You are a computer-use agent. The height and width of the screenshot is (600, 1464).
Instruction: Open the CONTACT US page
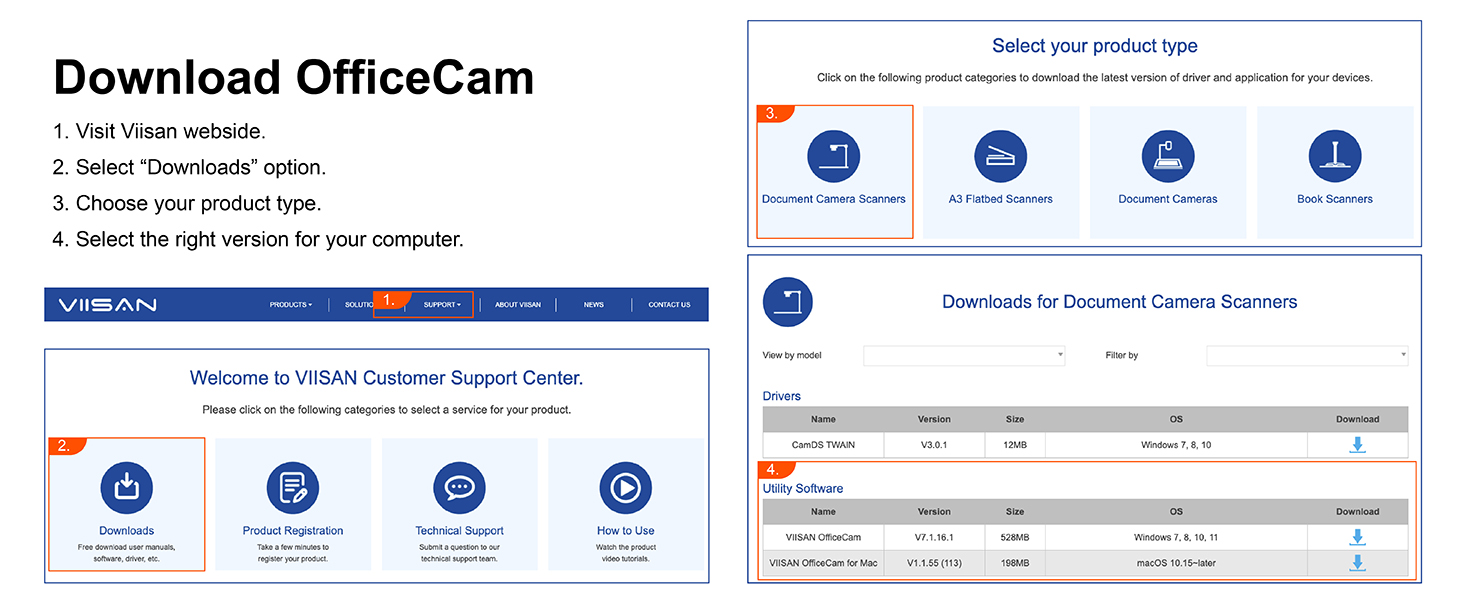pos(669,305)
